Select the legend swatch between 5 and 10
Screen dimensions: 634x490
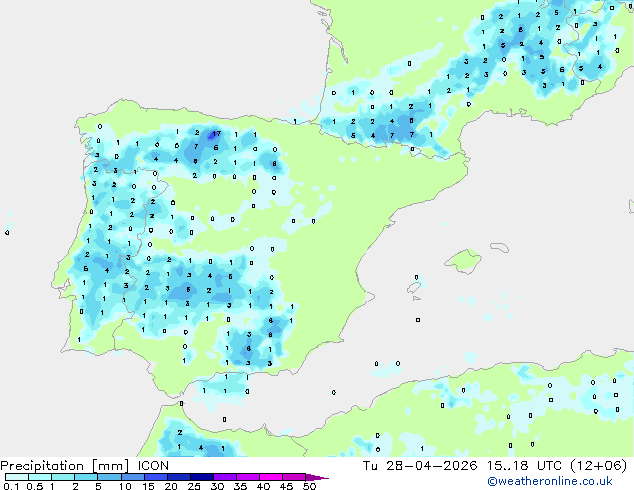110,477
